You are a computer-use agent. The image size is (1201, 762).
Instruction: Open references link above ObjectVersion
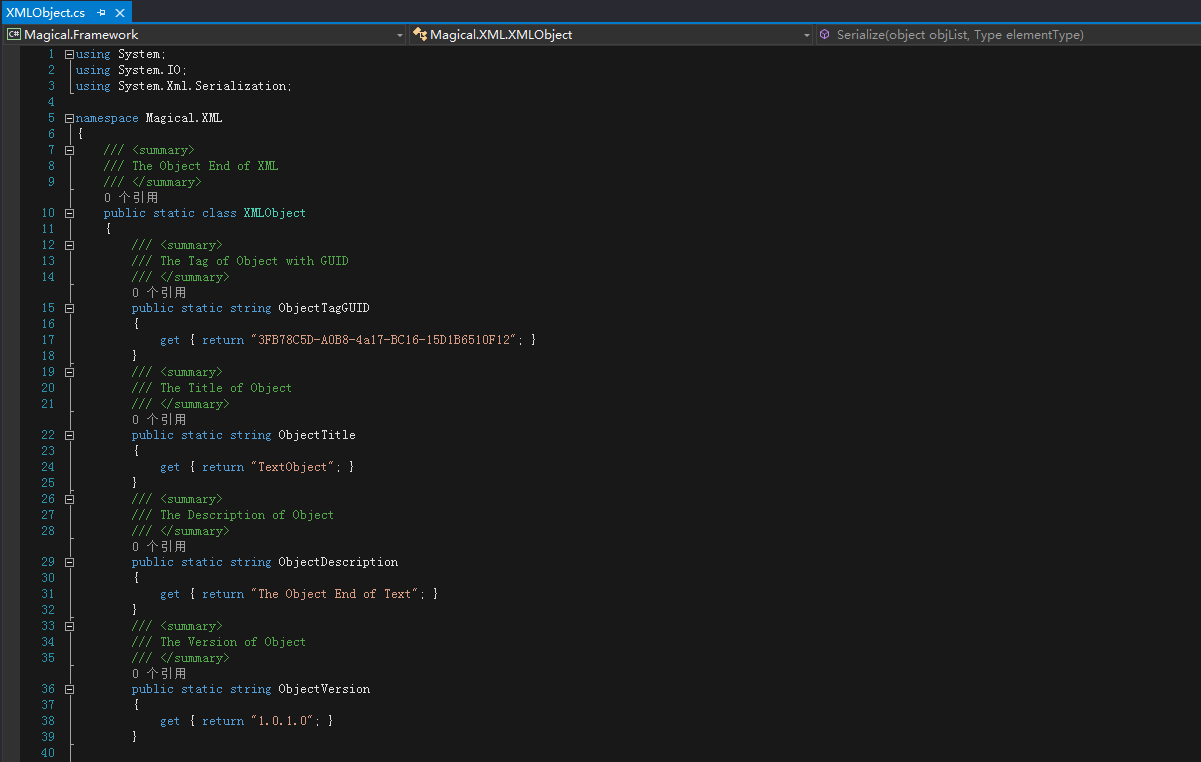tap(159, 674)
